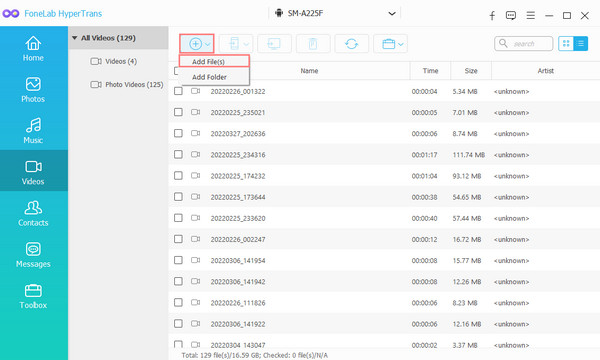Select file name 20220306_141942
The height and width of the screenshot is (360, 600).
[238, 282]
